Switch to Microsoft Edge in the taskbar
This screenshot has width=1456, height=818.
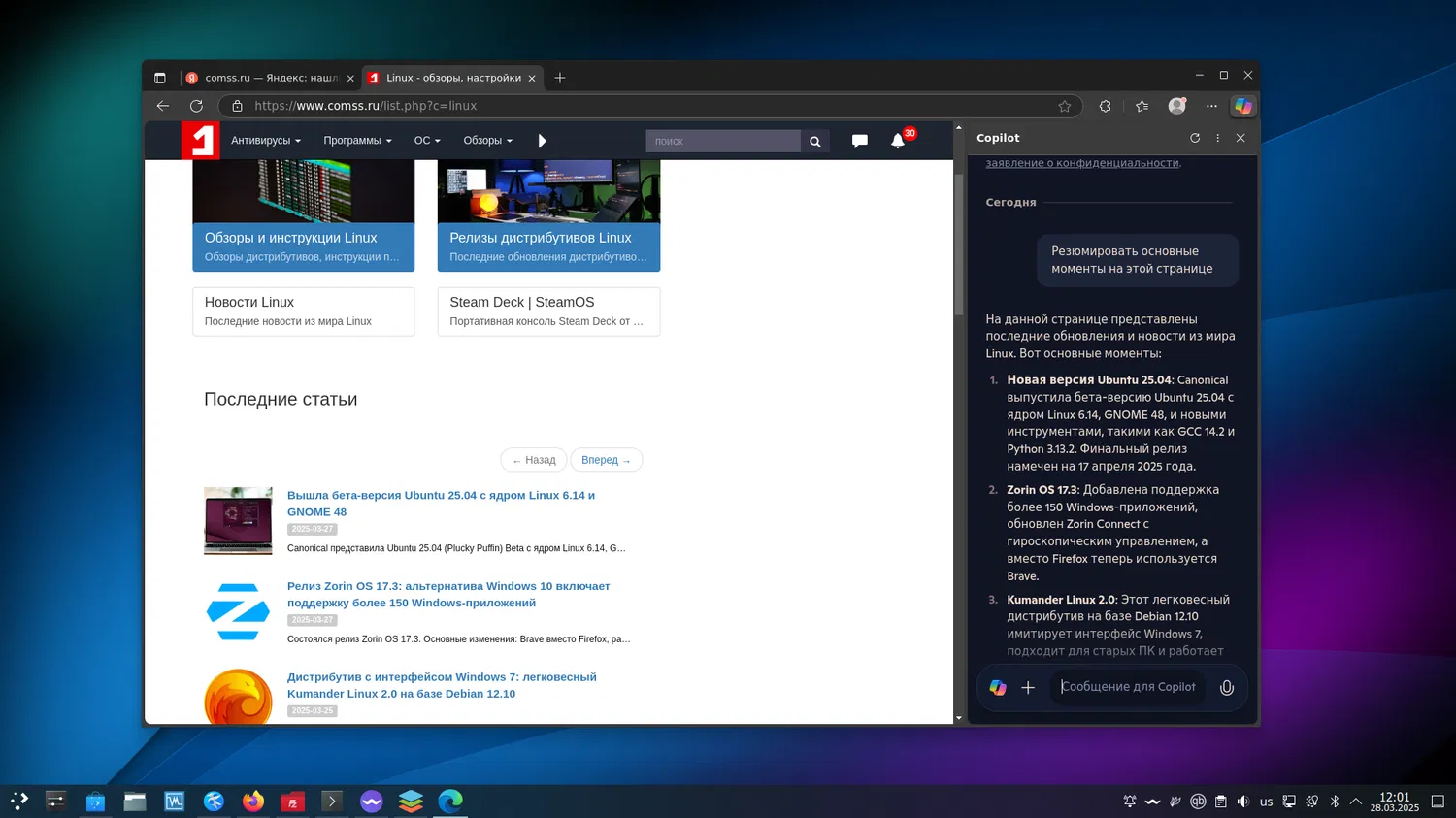450,801
